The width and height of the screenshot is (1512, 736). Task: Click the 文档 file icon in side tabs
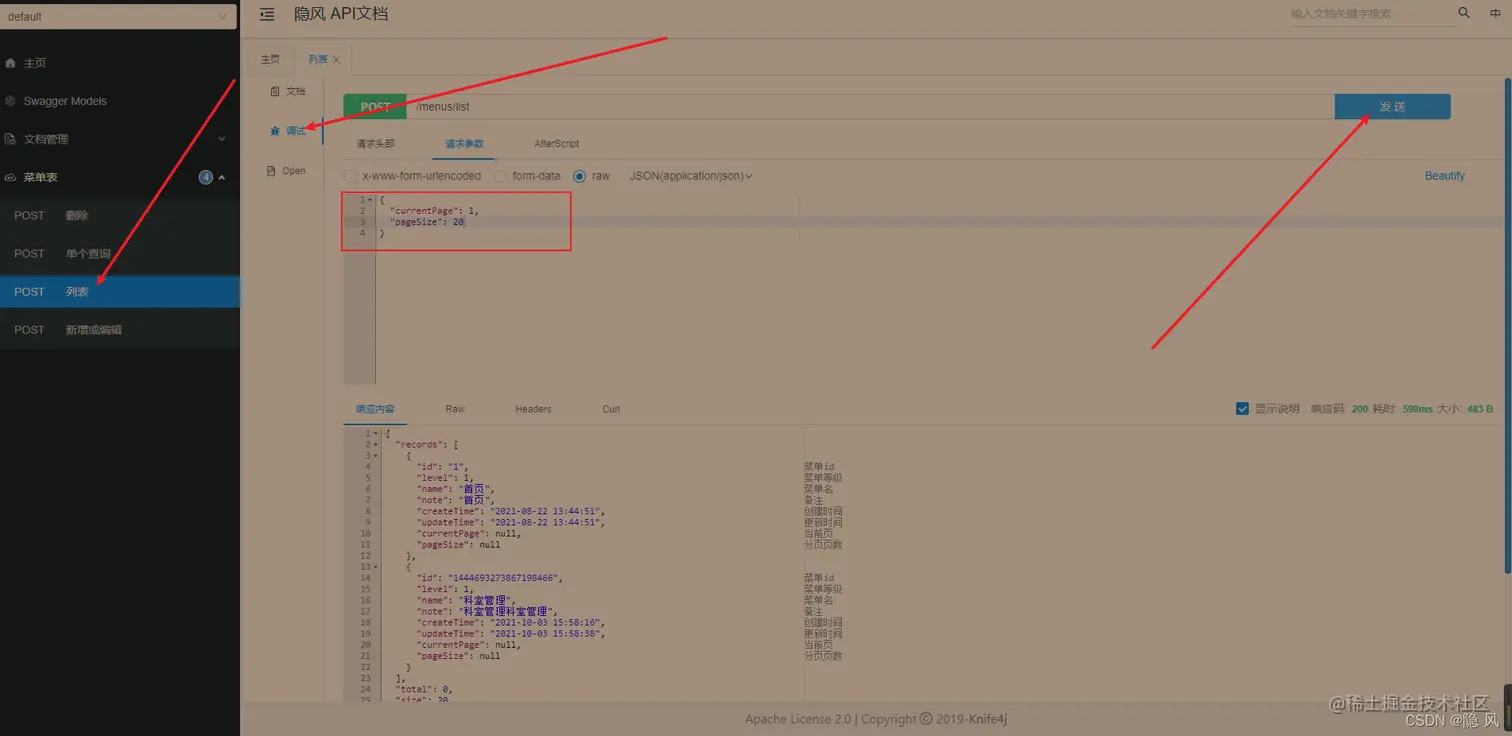275,91
